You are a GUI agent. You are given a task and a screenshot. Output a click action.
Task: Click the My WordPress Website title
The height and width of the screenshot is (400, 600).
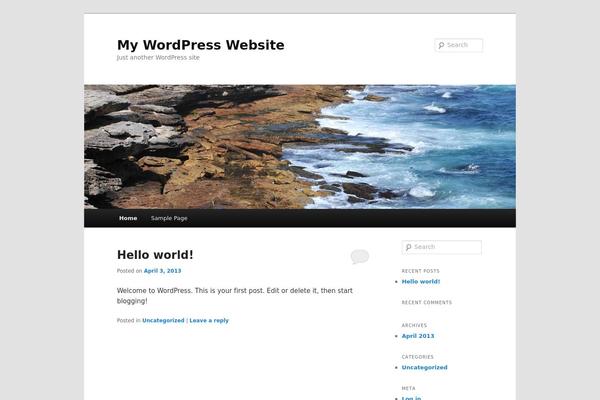pyautogui.click(x=201, y=45)
